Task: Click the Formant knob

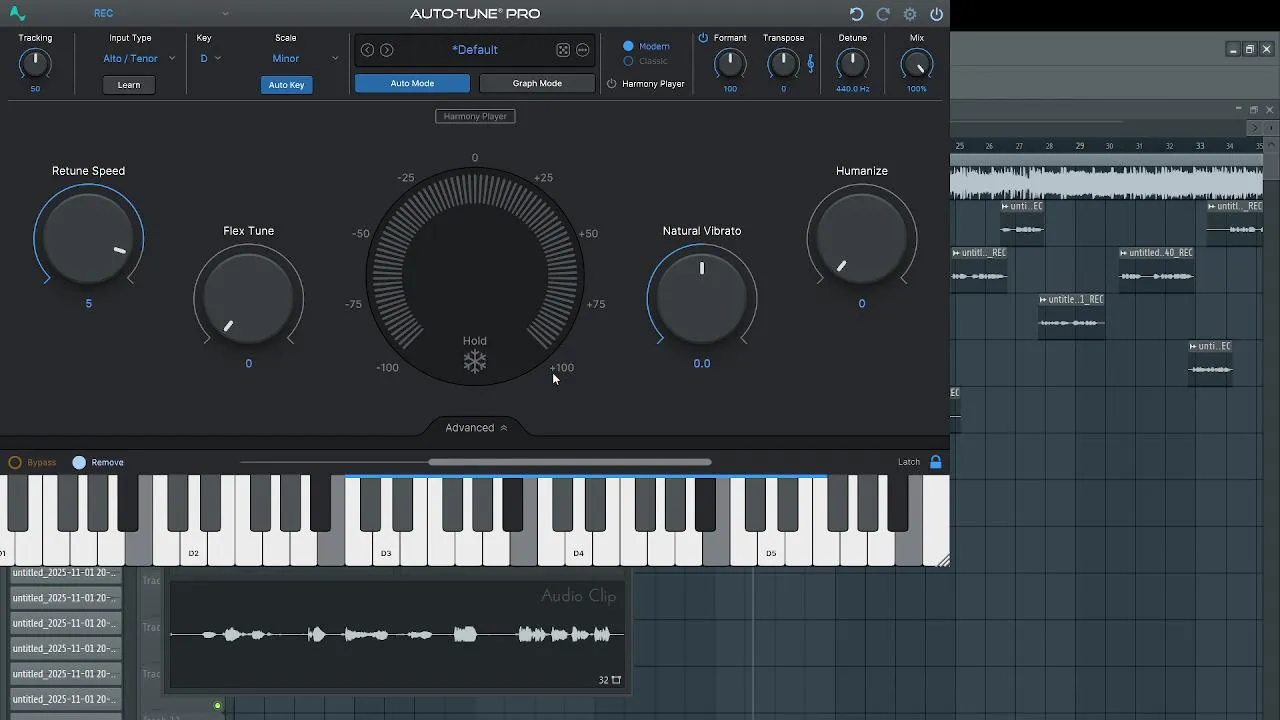Action: [730, 64]
